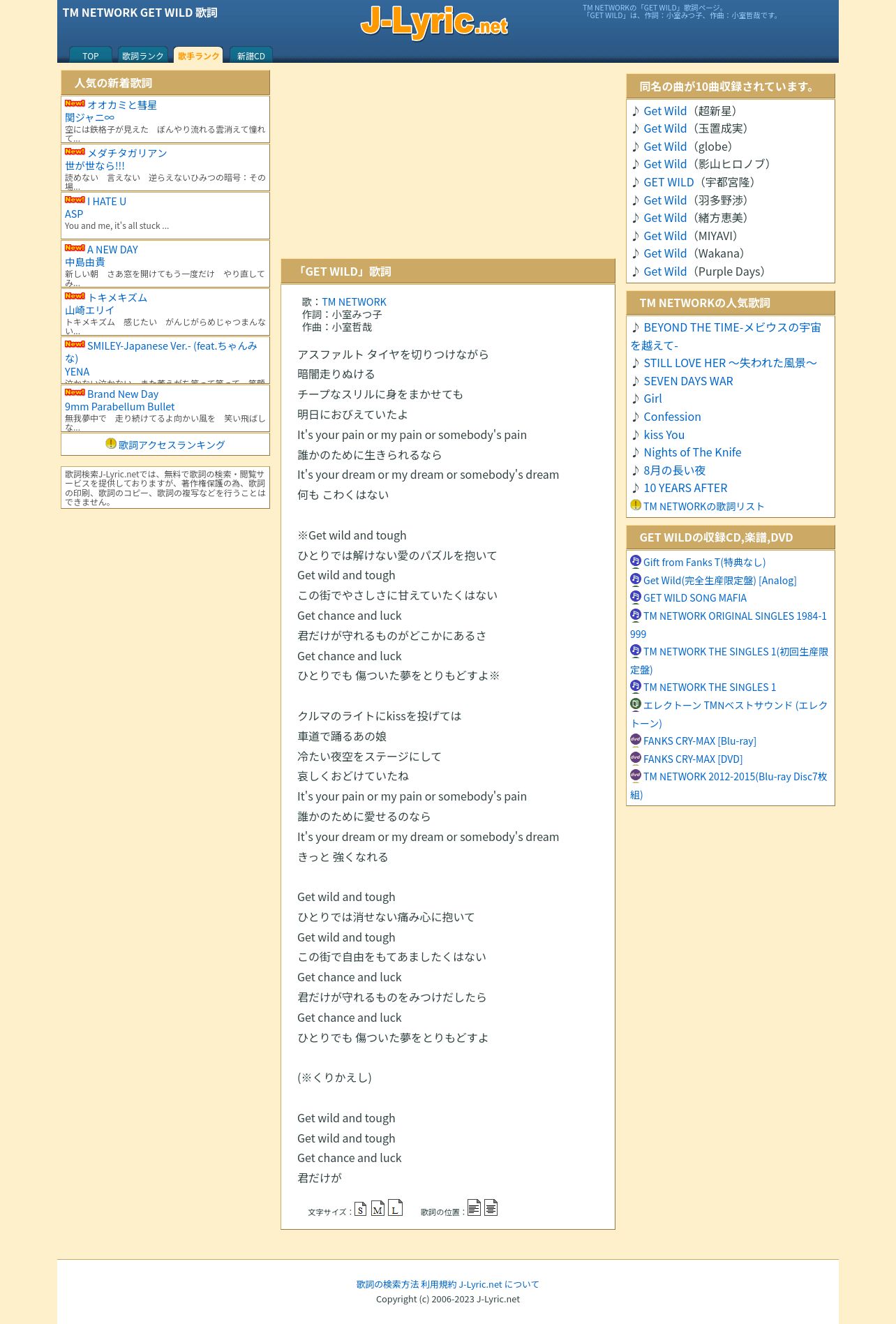This screenshot has width=896, height=1324.
Task: Select centered lyrics position icon
Action: pyautogui.click(x=491, y=1207)
